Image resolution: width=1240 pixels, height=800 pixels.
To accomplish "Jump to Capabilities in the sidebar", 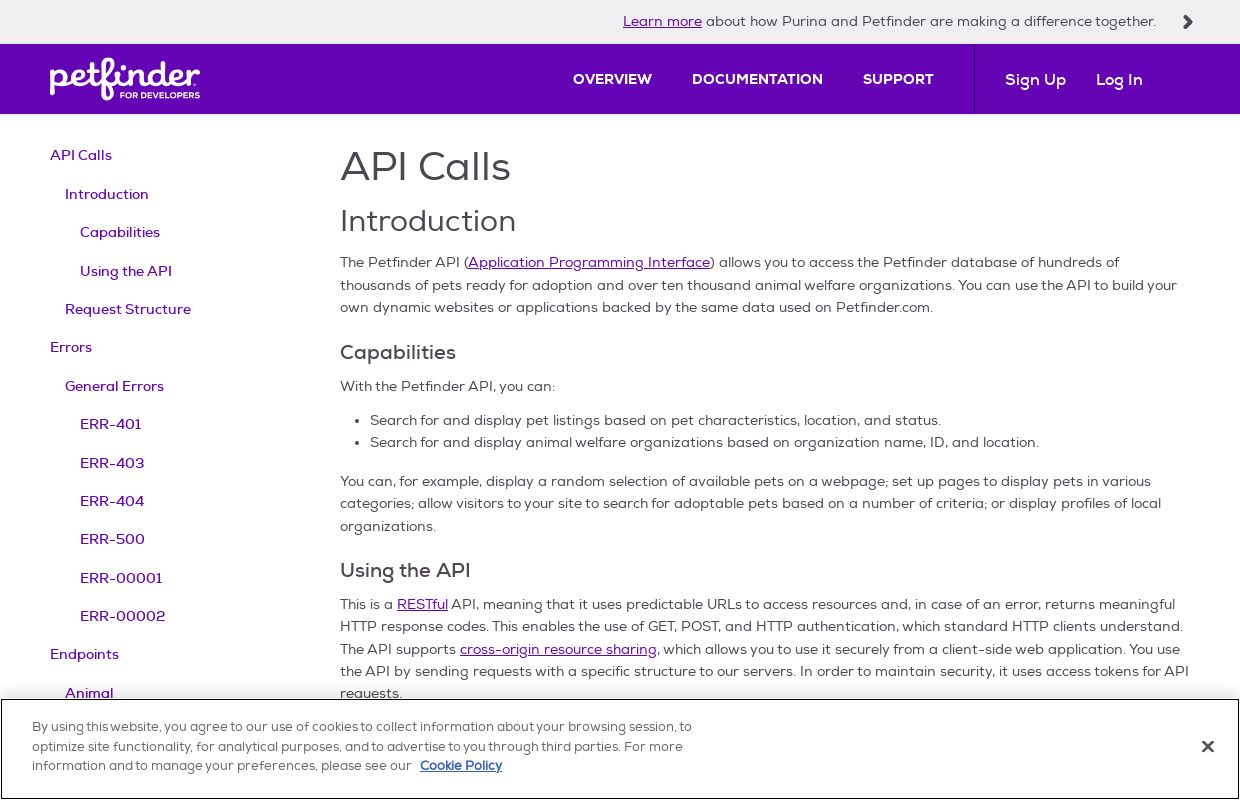I will (x=120, y=232).
